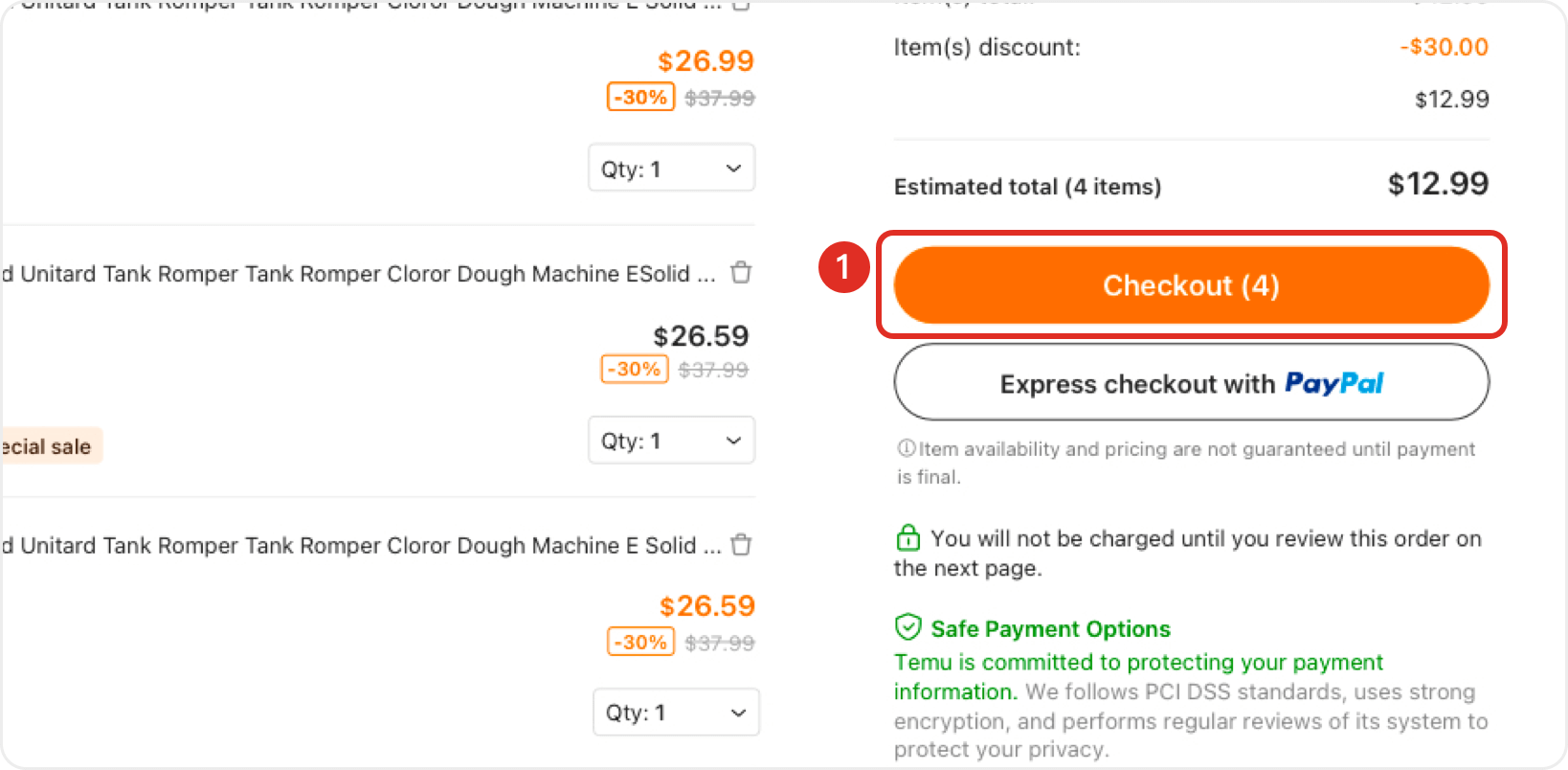Open the product title above the black $26.59 price

(358, 274)
